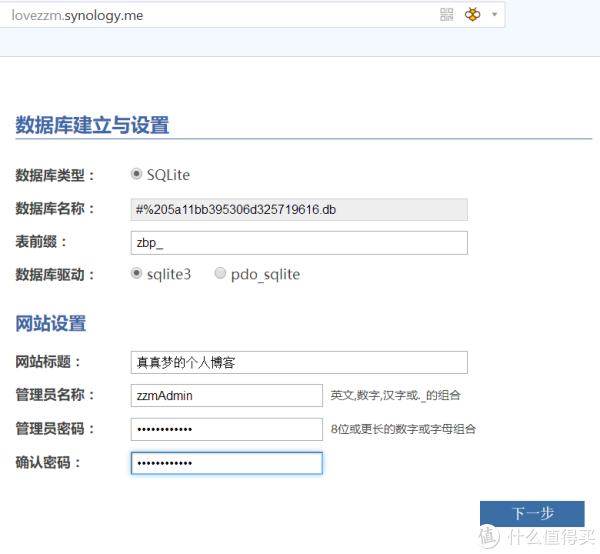Select the pdo_sqlite driver option
The image size is (600, 554).
tap(220, 274)
